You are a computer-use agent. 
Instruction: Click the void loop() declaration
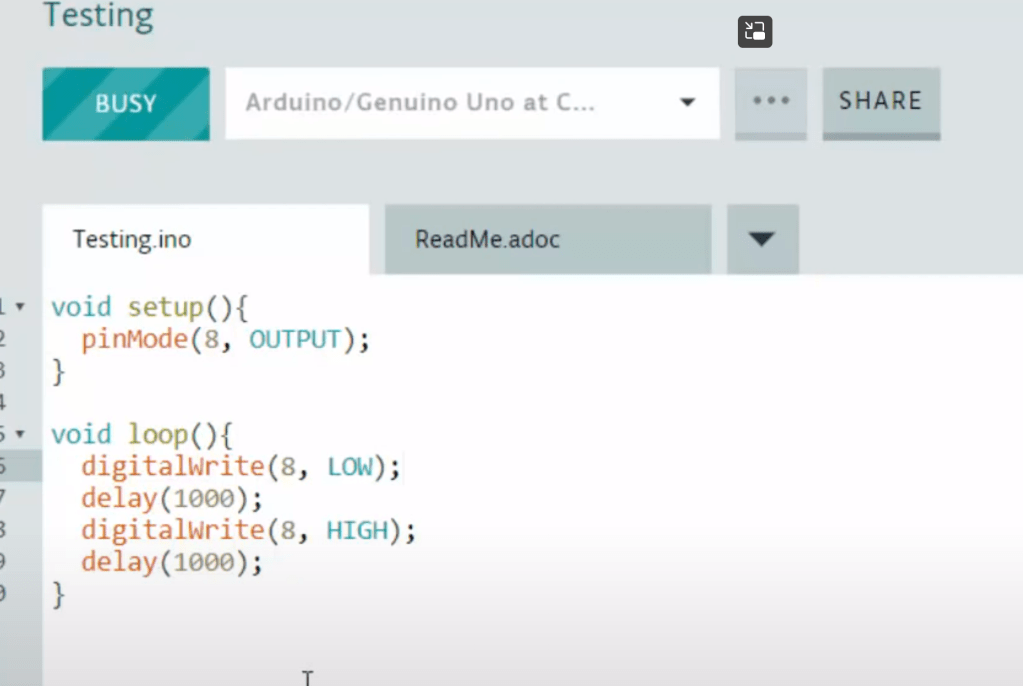[141, 435]
